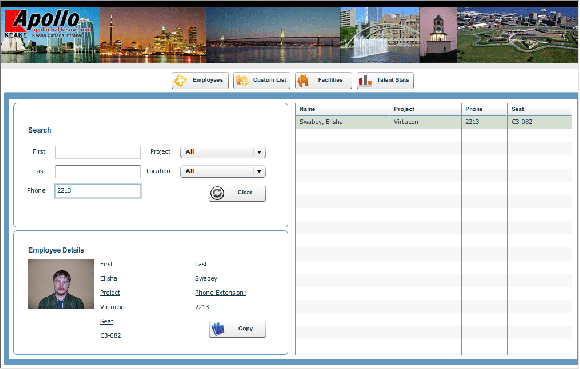Click the Location combo box showing All
580x369 pixels.
223,171
